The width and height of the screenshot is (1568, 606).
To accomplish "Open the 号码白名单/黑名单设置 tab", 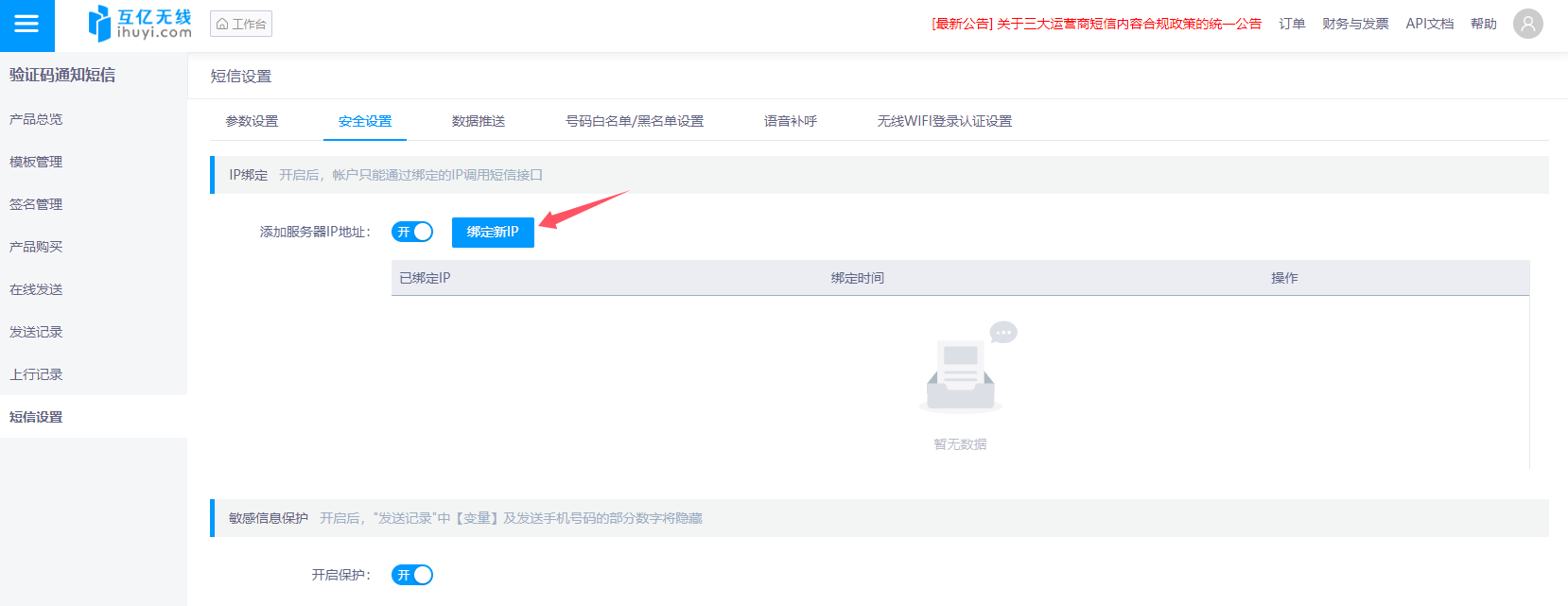I will pyautogui.click(x=635, y=121).
